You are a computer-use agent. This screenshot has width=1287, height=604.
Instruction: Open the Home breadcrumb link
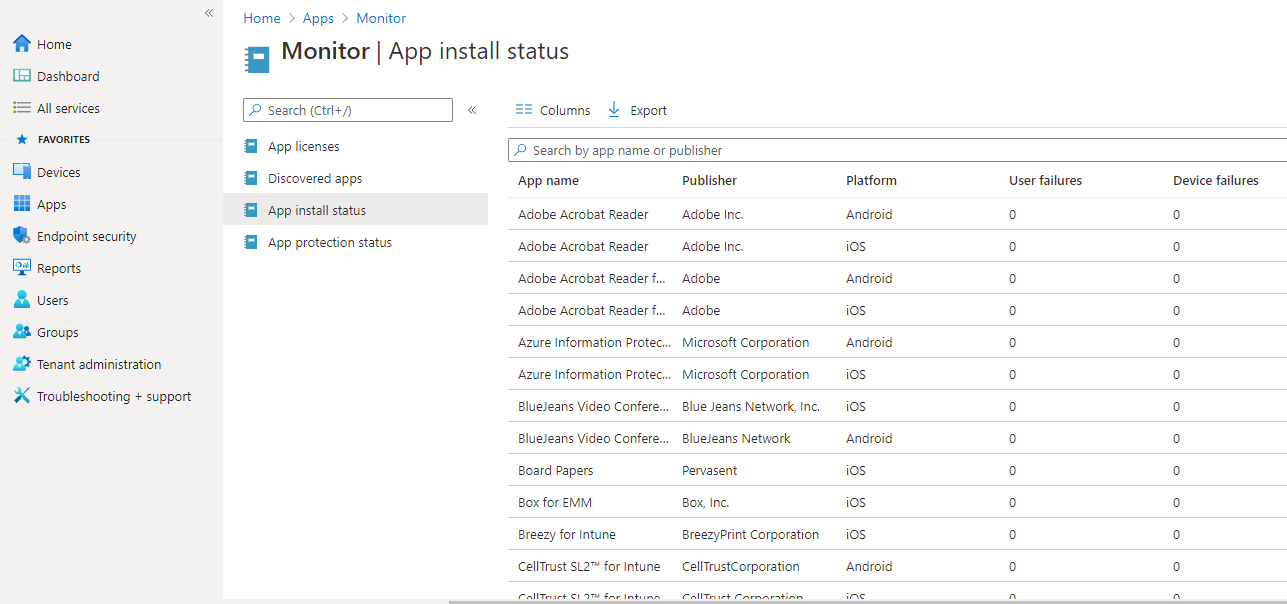pos(262,18)
